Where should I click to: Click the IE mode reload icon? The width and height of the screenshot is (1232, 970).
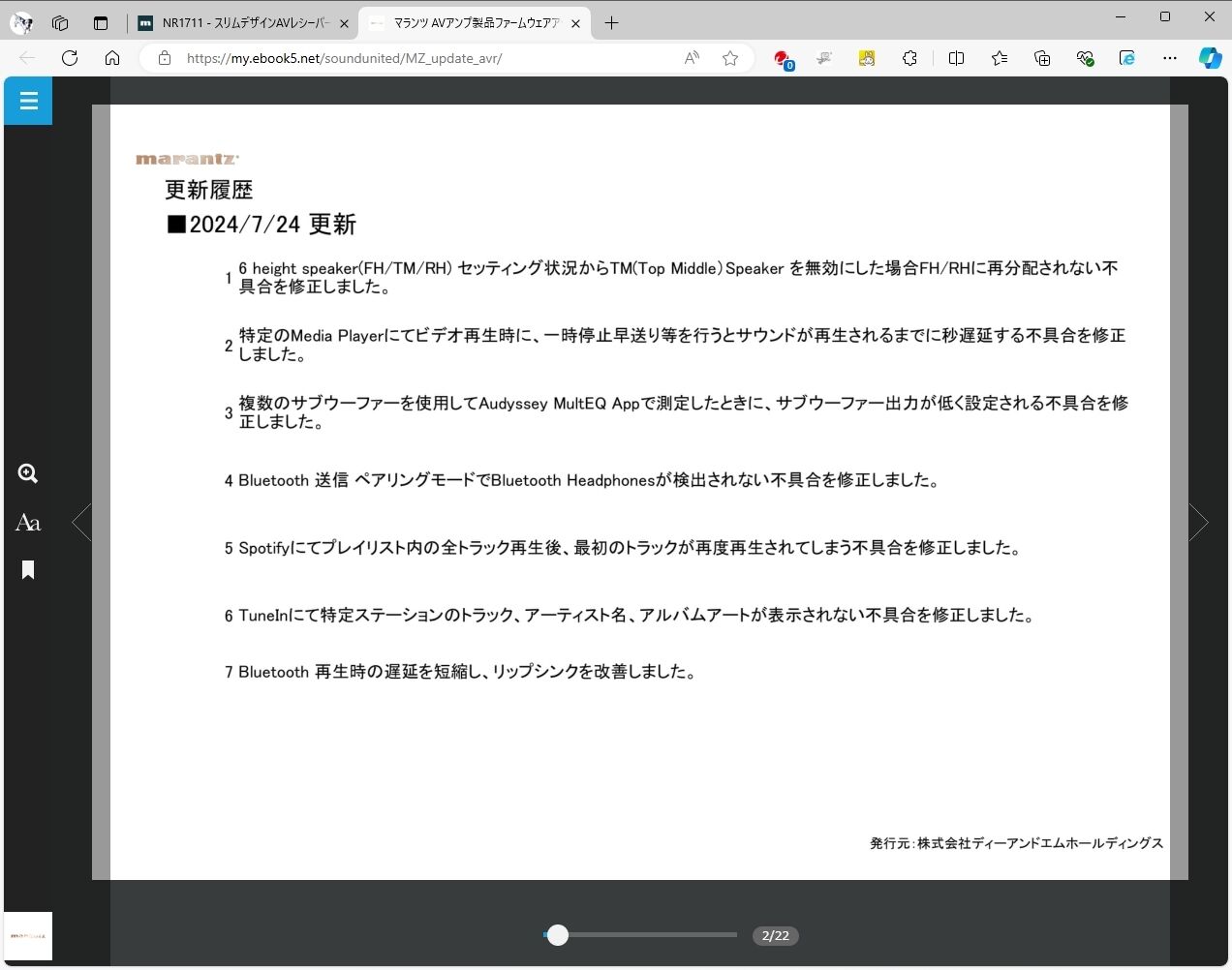coord(1127,58)
